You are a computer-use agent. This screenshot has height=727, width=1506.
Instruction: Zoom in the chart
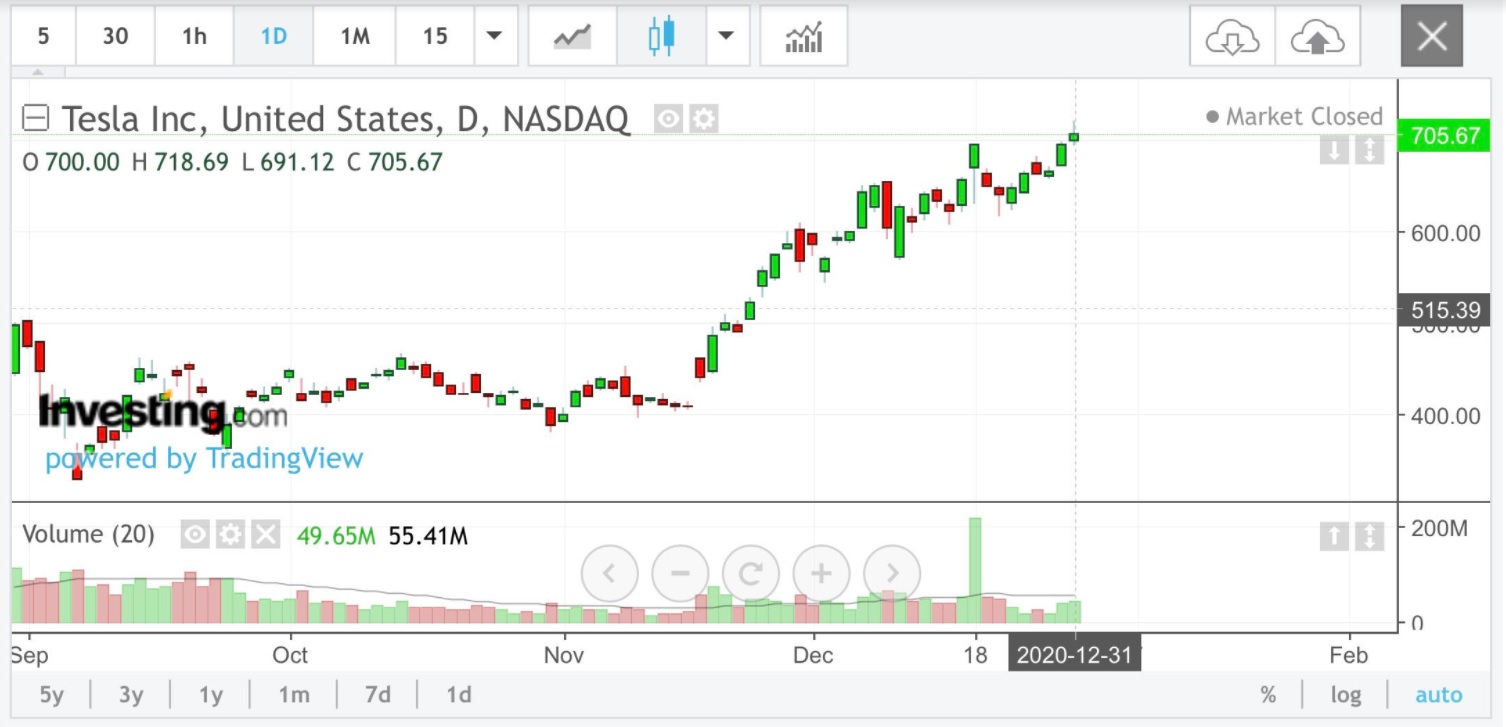click(821, 573)
